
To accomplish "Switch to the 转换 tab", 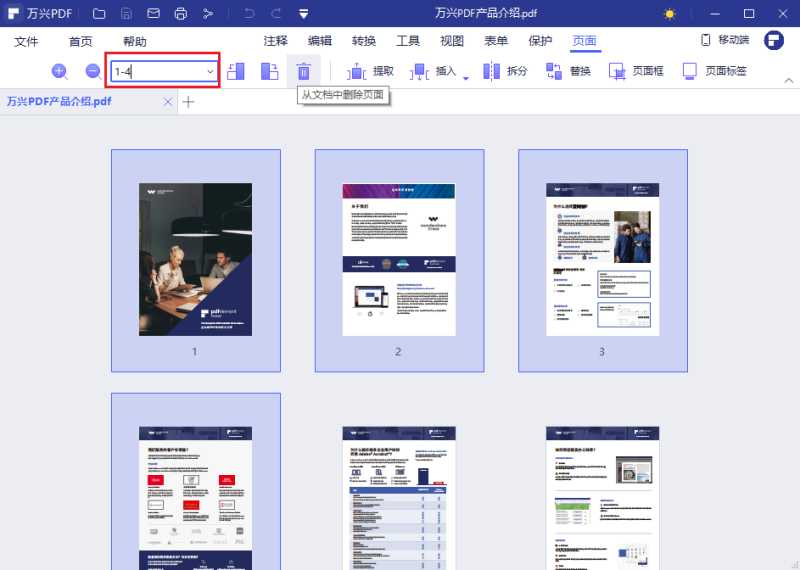I will pyautogui.click(x=364, y=41).
